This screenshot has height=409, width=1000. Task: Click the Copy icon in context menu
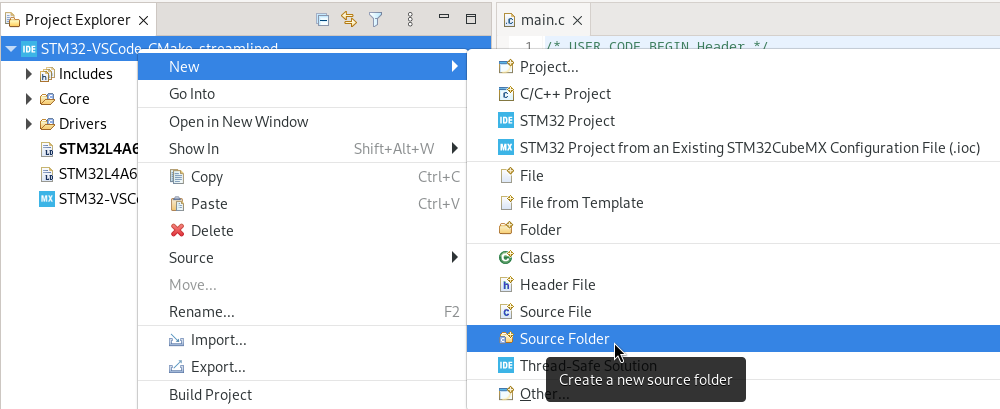tap(177, 176)
